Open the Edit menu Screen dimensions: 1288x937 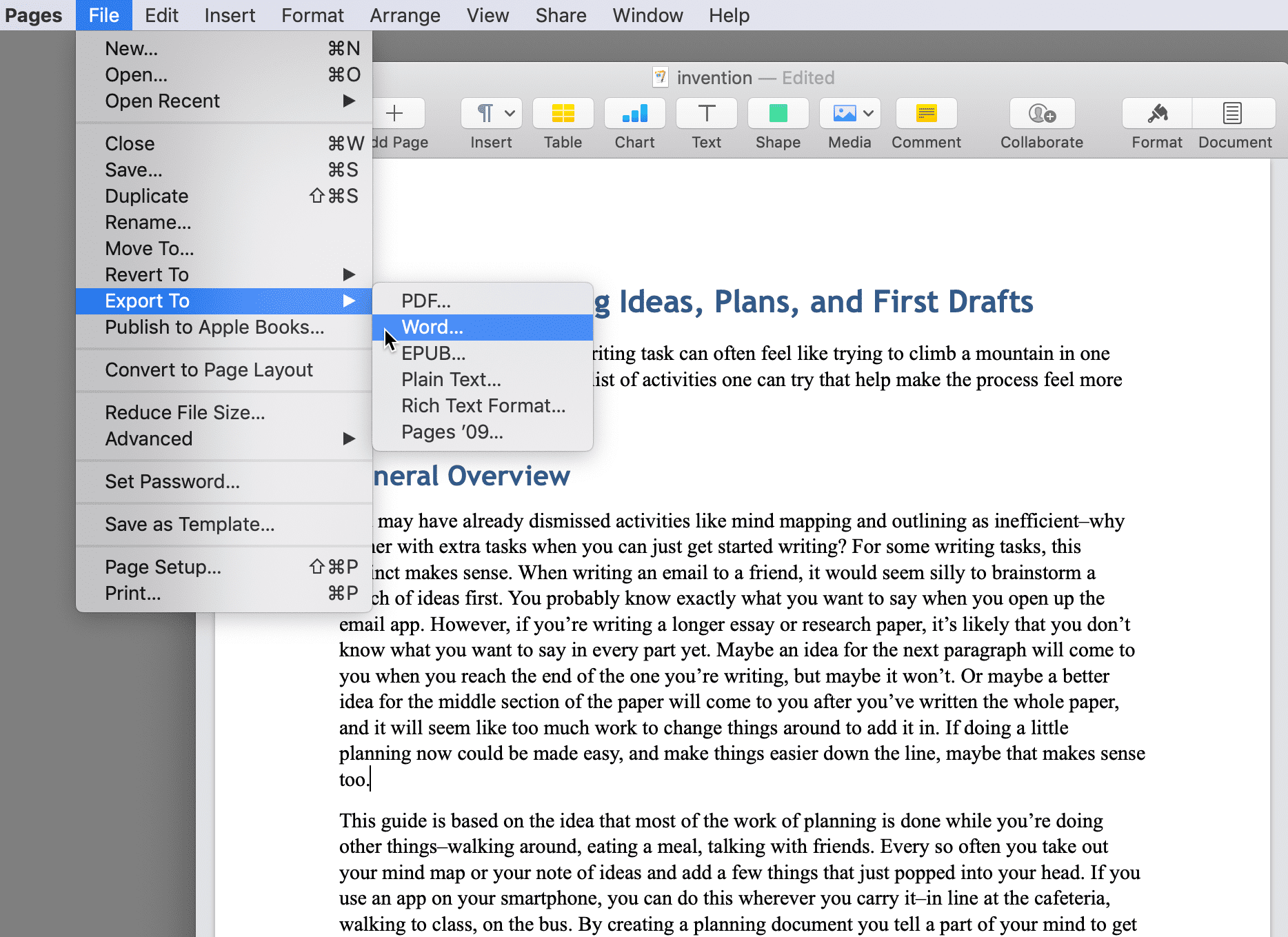(161, 15)
